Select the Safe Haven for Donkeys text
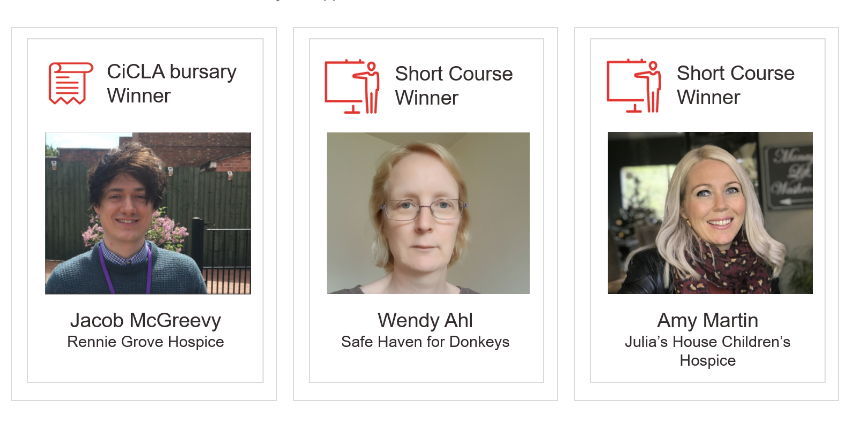Image resolution: width=850 pixels, height=422 pixels. pos(425,342)
